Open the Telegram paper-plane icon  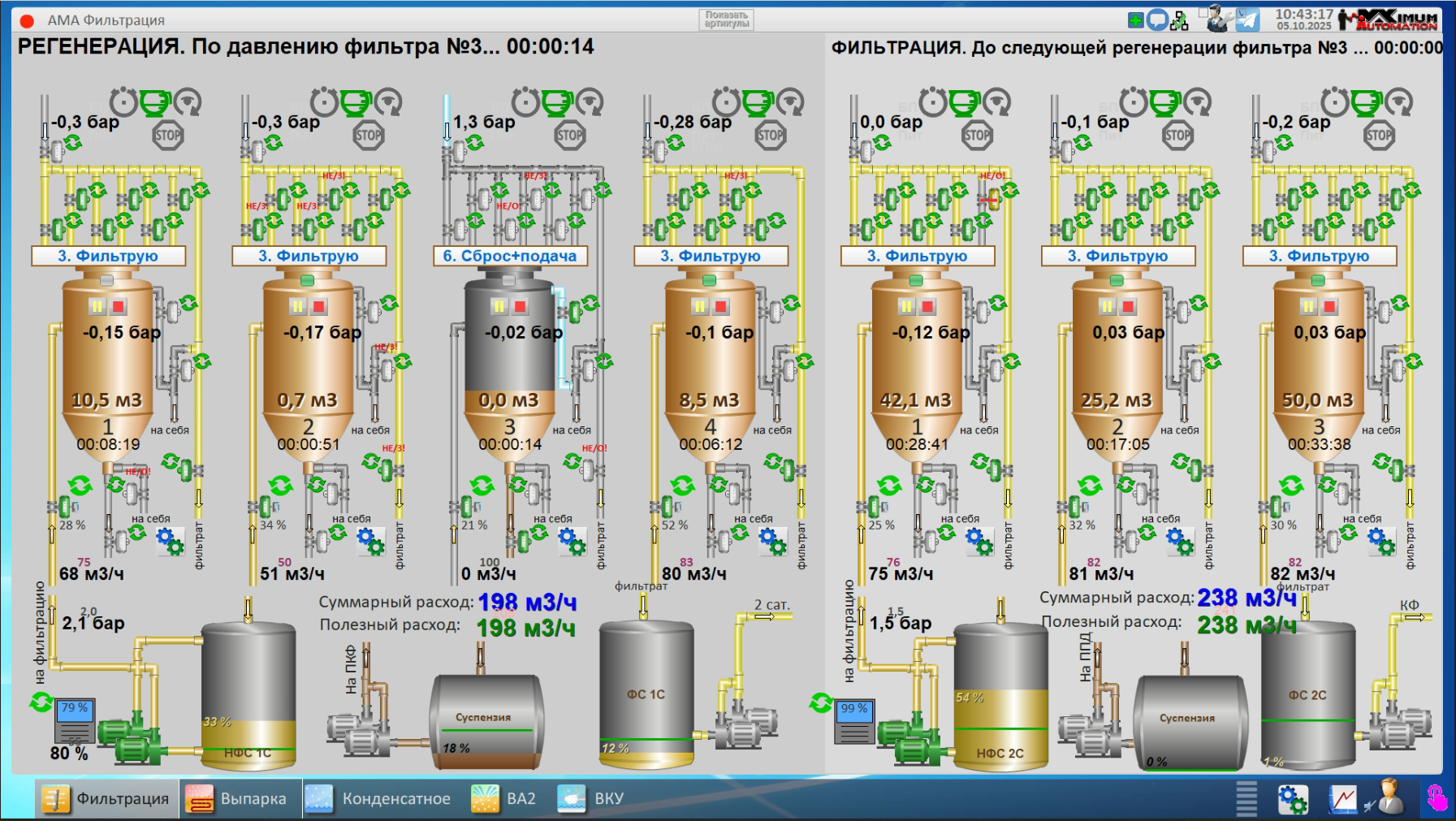click(1247, 19)
